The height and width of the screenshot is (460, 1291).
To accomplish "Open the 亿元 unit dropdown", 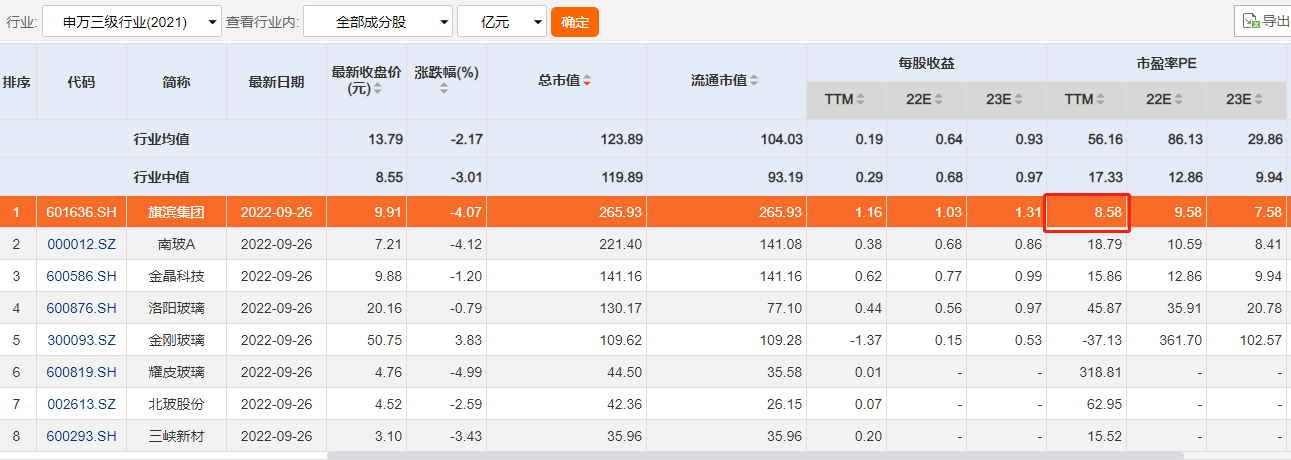I will (502, 21).
